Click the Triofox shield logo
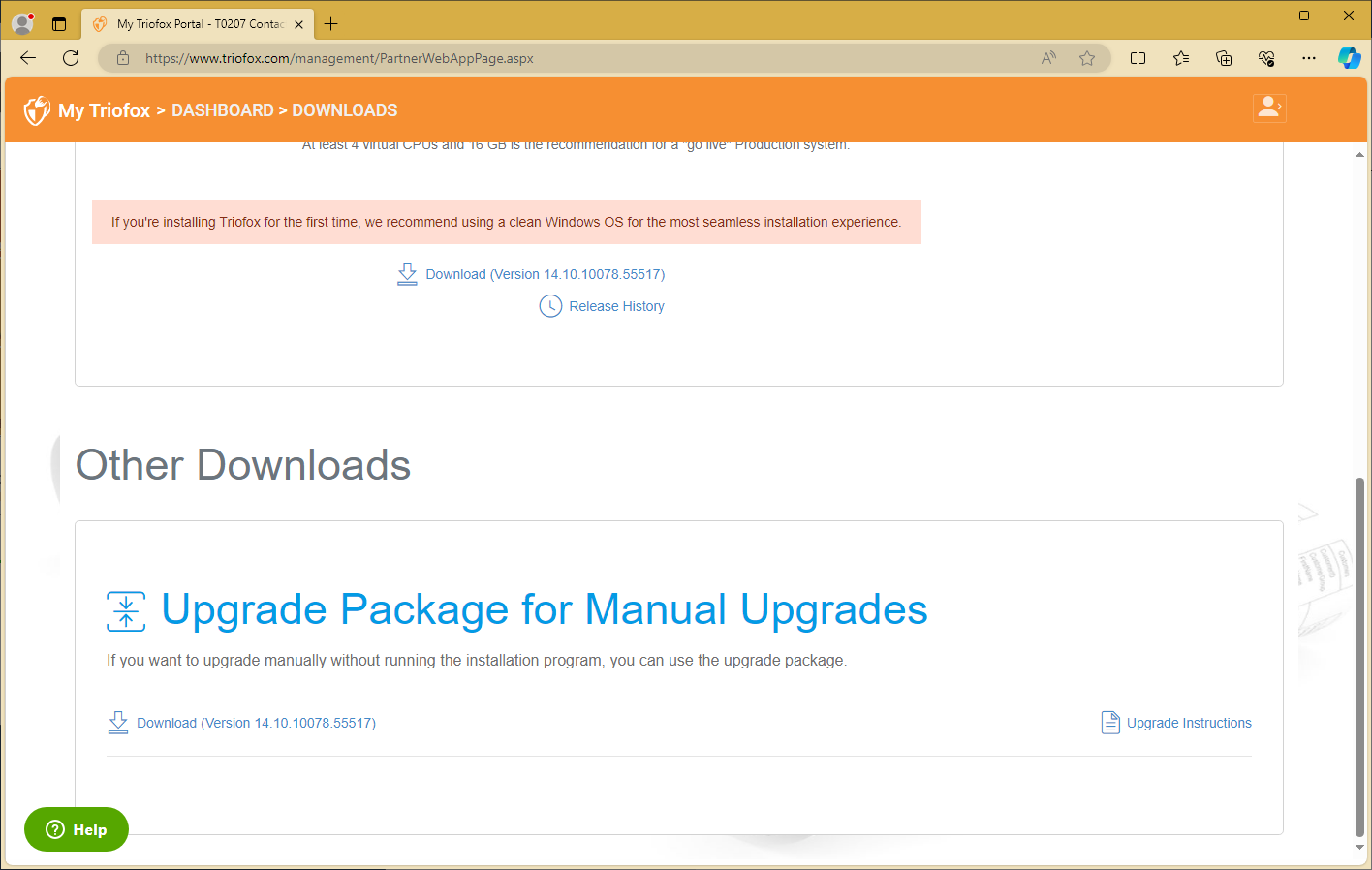Image resolution: width=1372 pixels, height=870 pixels. 37,110
